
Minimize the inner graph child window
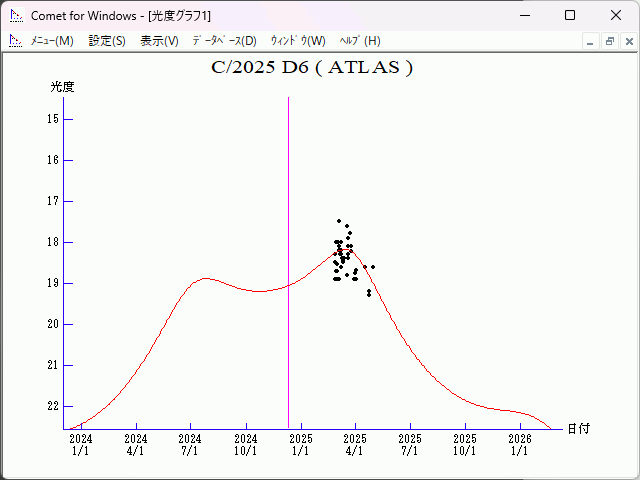click(x=590, y=41)
